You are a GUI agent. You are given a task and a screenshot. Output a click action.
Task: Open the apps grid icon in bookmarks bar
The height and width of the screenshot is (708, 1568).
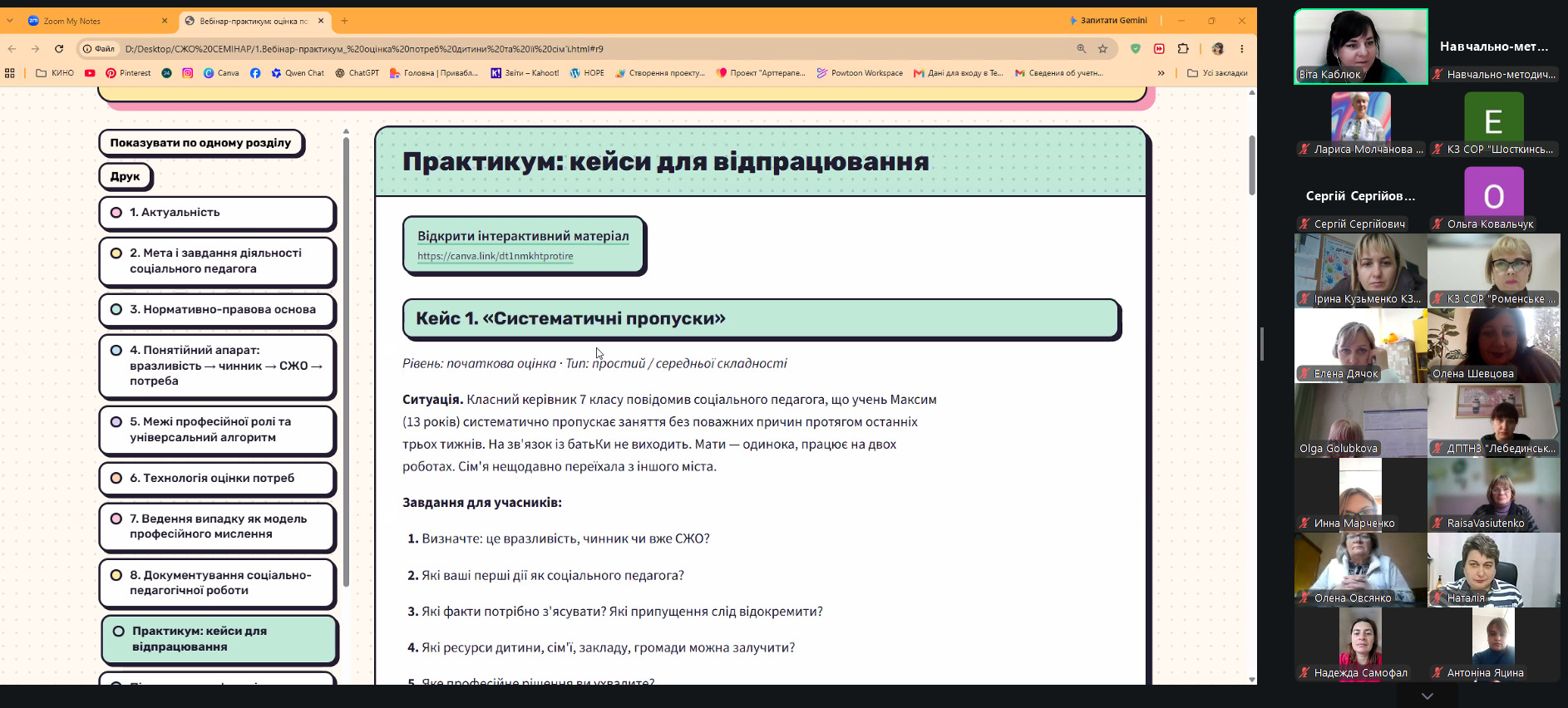point(10,73)
